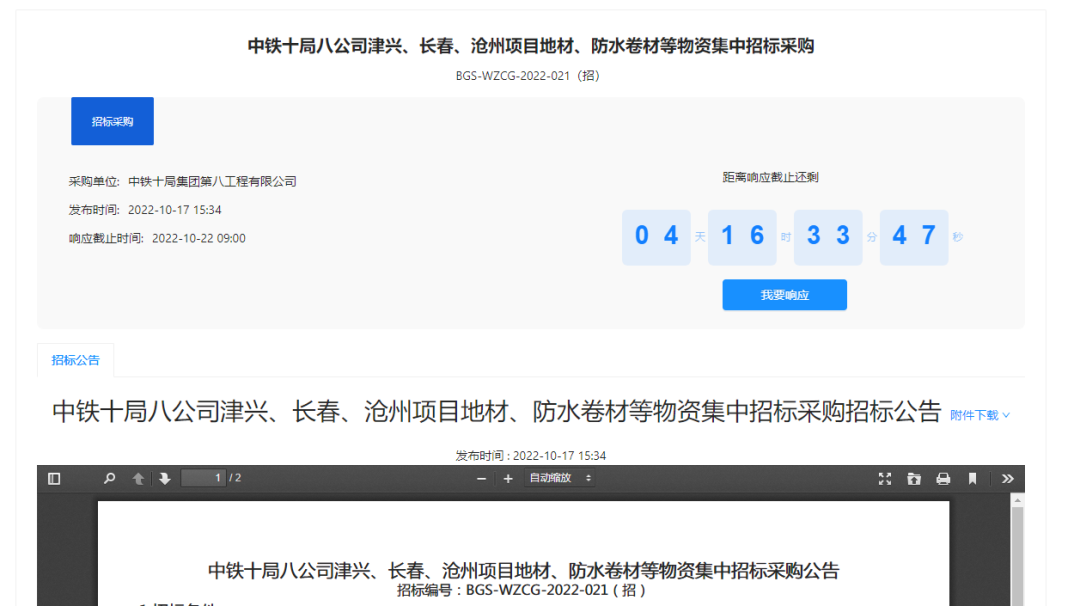The height and width of the screenshot is (606, 1080).
Task: Click company name 中铁十局集团第八工程有限公司
Action: (x=212, y=181)
